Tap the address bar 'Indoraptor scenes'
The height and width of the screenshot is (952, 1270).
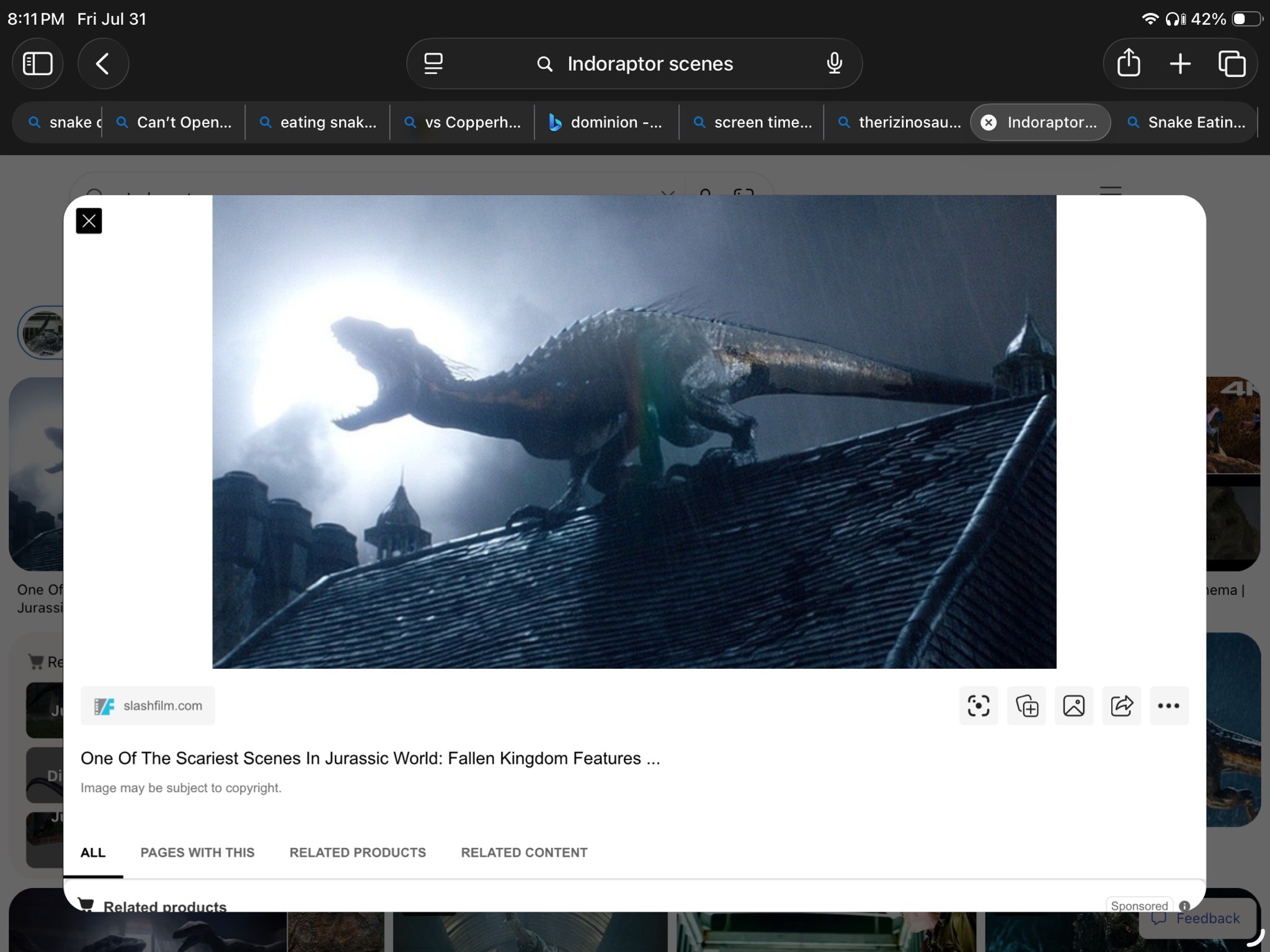click(x=634, y=63)
